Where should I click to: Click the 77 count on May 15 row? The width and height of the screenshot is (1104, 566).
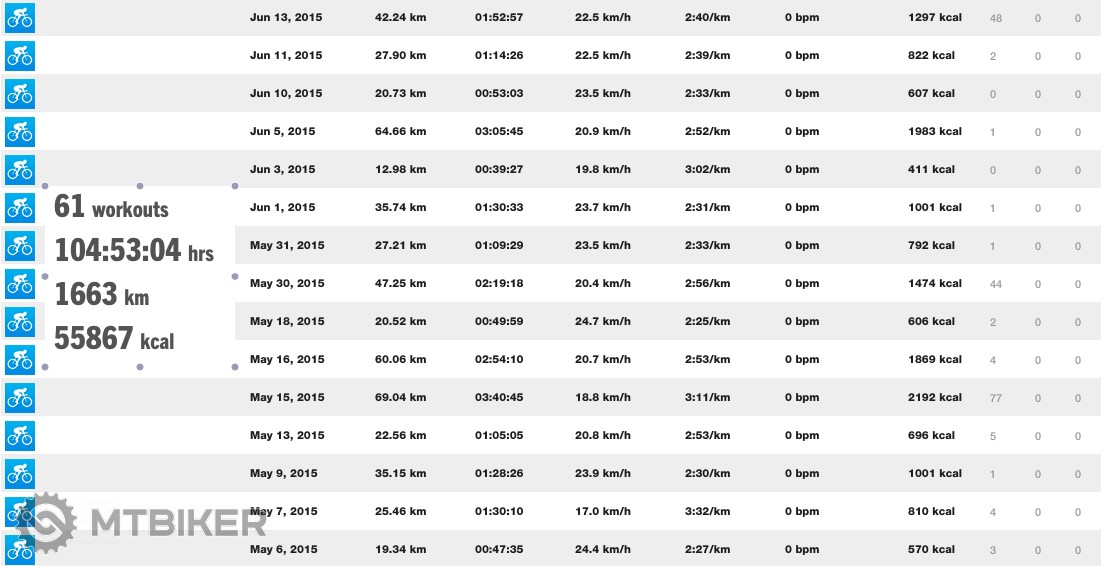tap(995, 398)
